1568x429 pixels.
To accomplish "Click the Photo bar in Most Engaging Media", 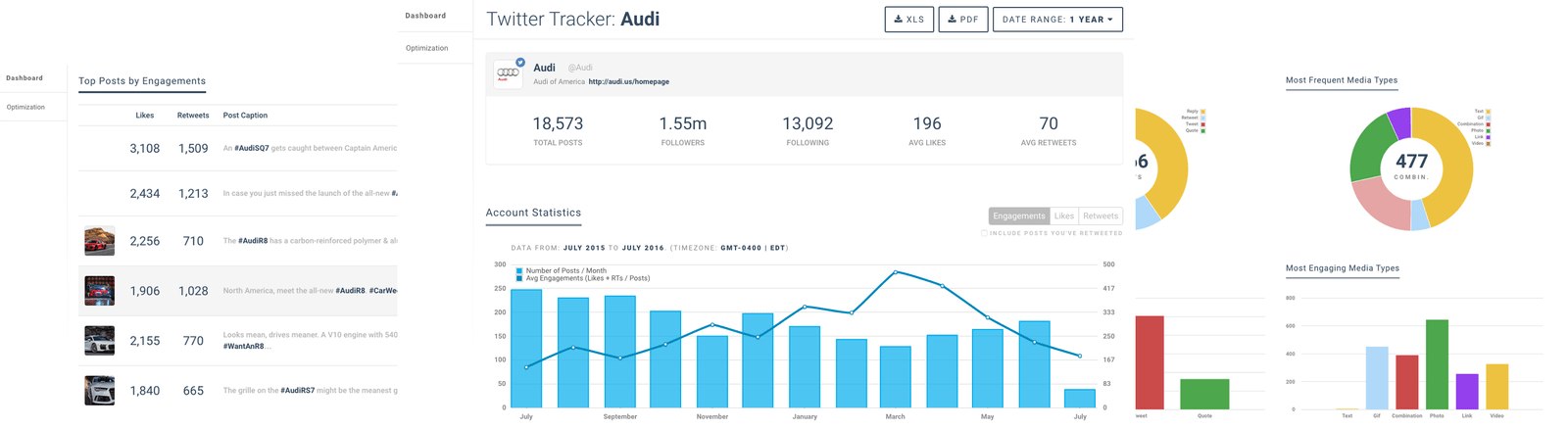I will tap(1437, 364).
